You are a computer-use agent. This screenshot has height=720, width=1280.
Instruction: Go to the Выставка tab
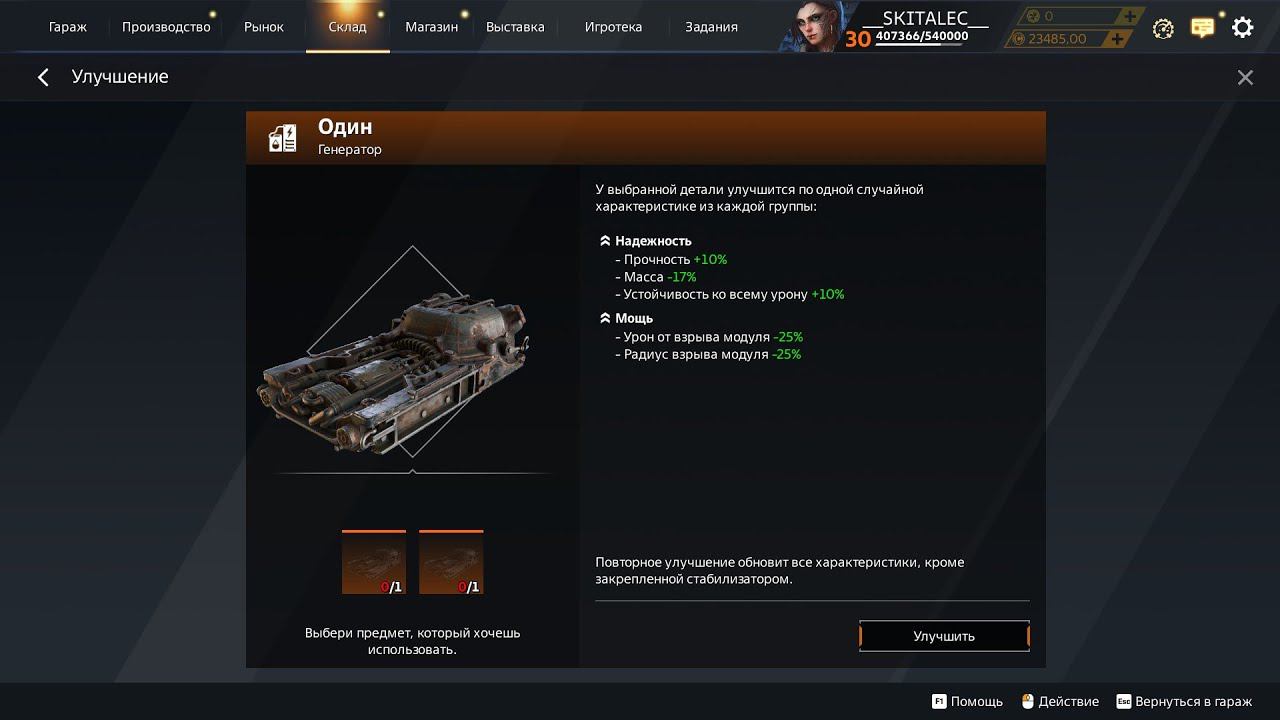pyautogui.click(x=515, y=27)
